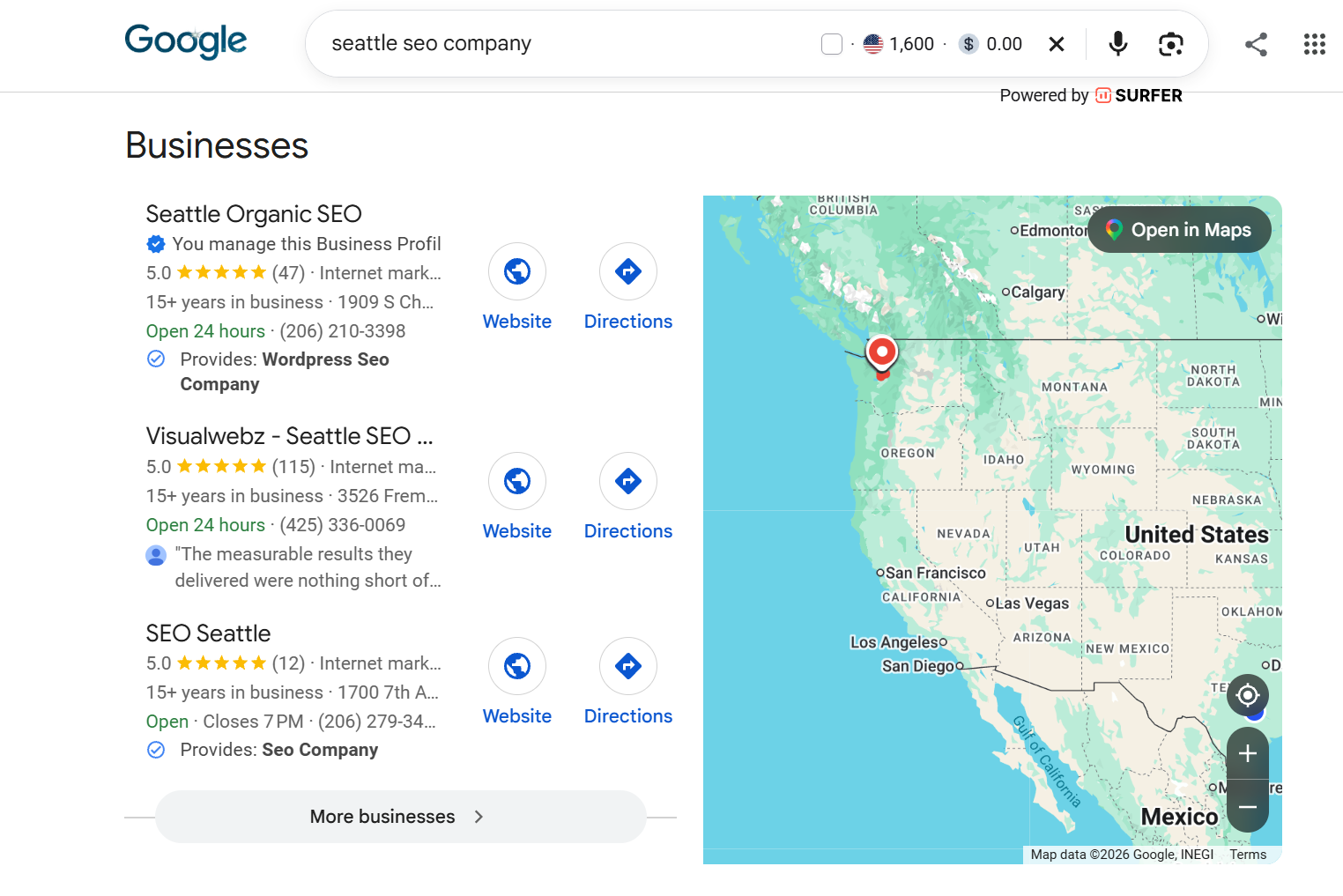
Task: Open the Visualwebz - Seattle SEO listing
Action: pyautogui.click(x=289, y=436)
